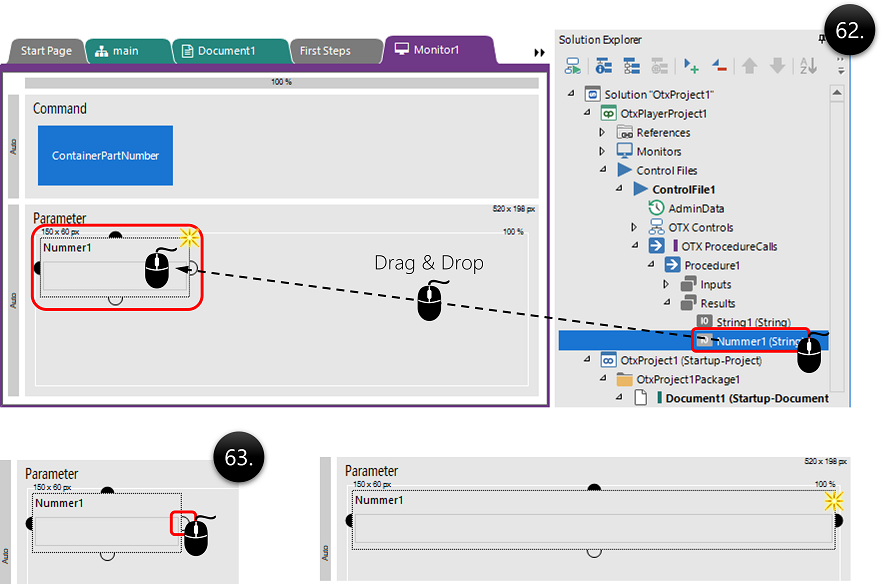Click the blue triangle with red minus icon
The height and width of the screenshot is (584, 884).
click(720, 66)
